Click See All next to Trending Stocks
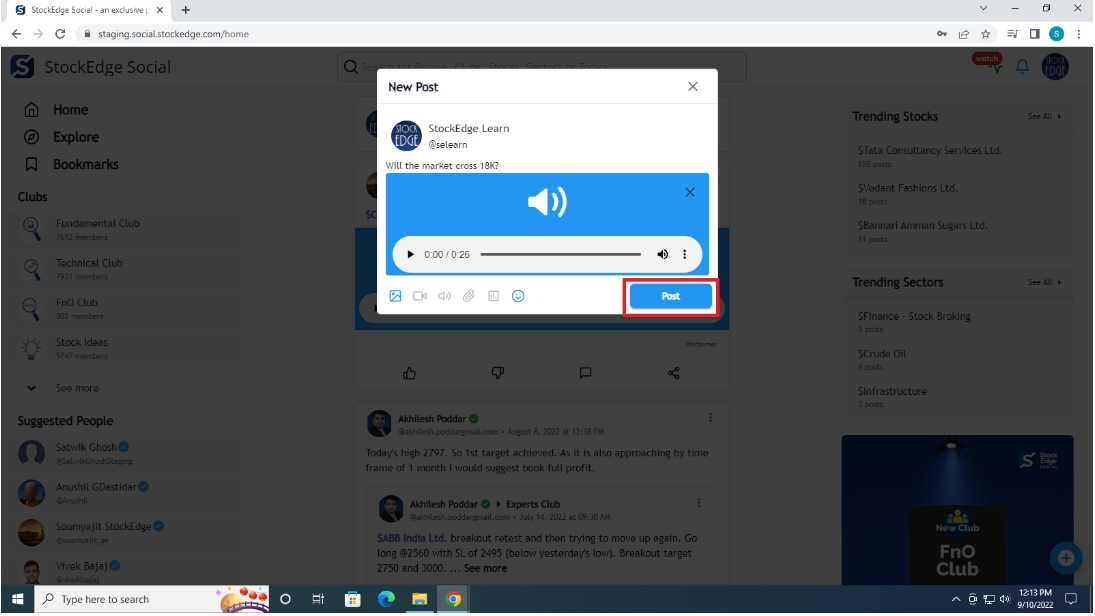This screenshot has height=616, width=1095. tap(1044, 117)
